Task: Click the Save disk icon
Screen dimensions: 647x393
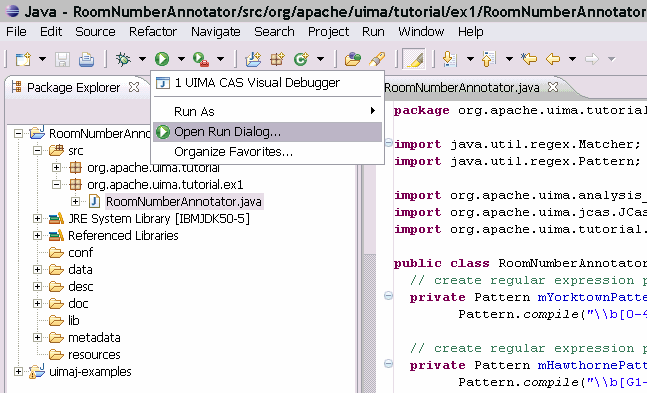Action: (63, 59)
